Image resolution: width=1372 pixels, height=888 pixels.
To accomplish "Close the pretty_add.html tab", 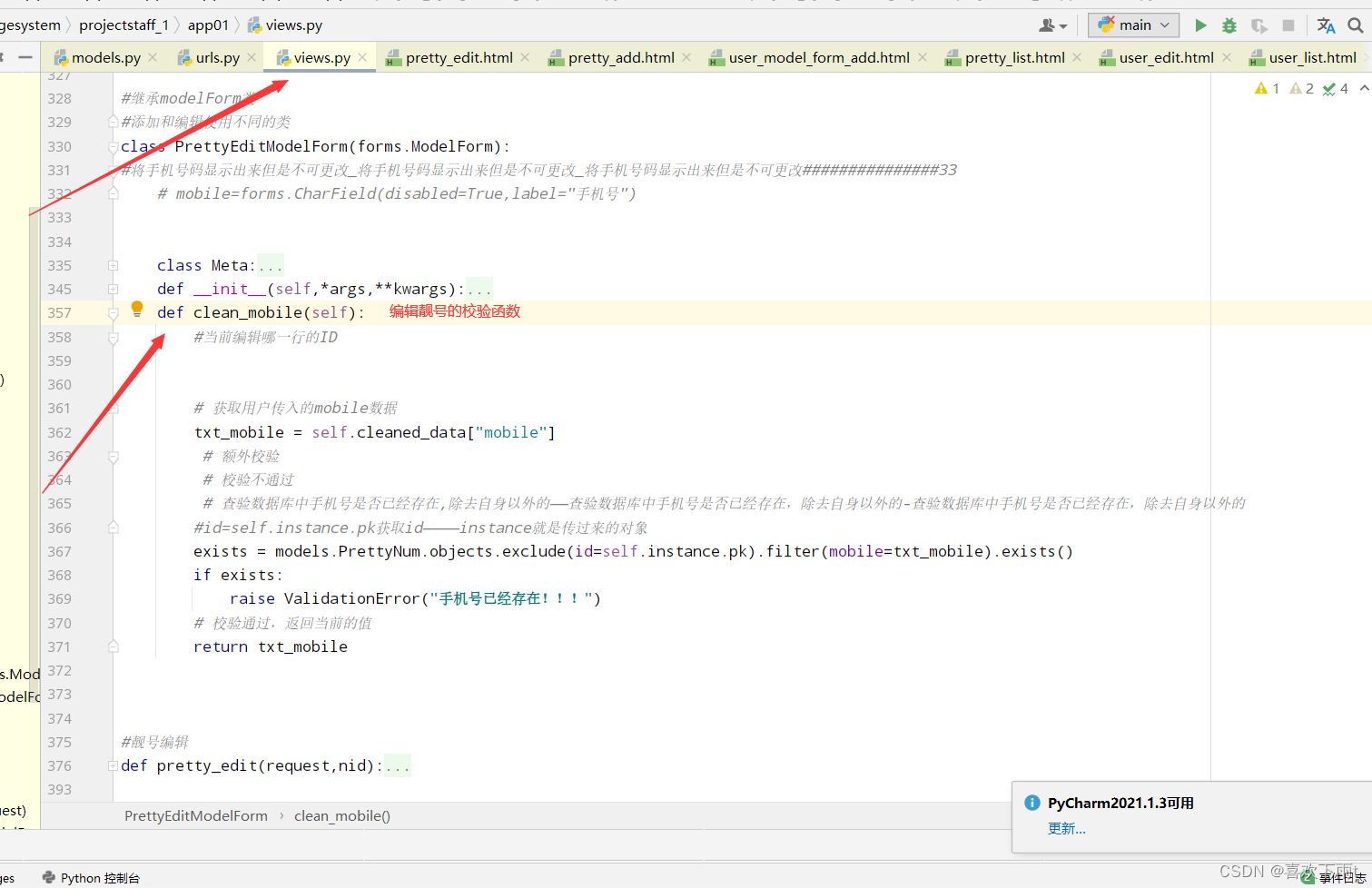I will tap(686, 57).
